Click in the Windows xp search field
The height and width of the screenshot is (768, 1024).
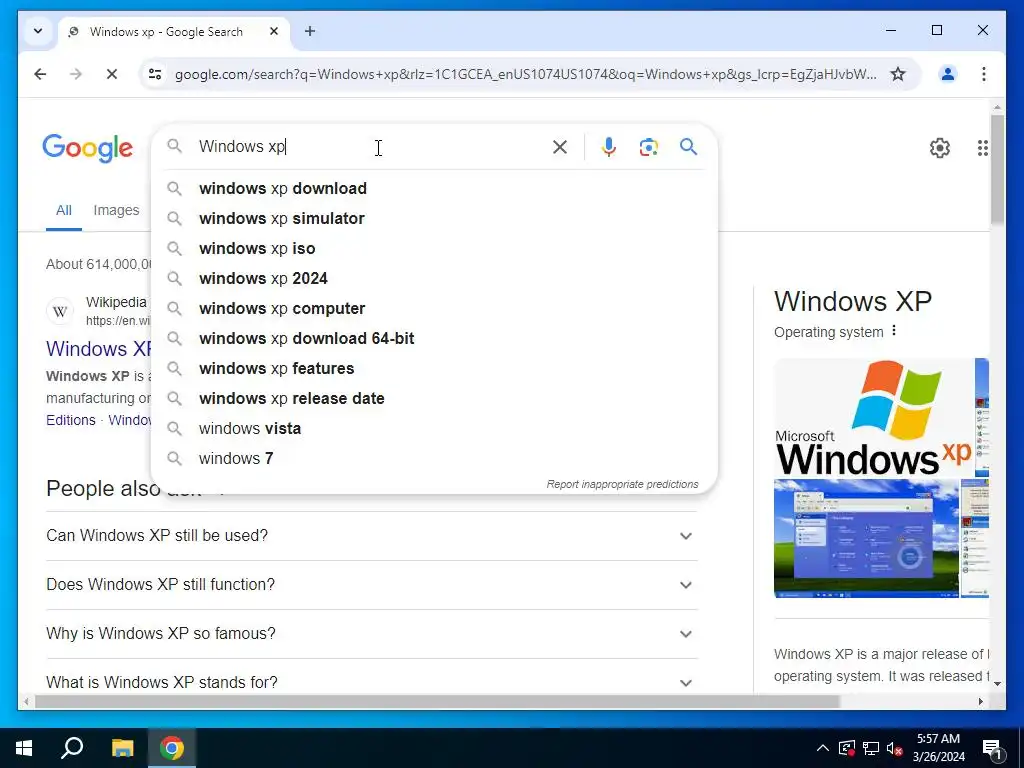(372, 146)
